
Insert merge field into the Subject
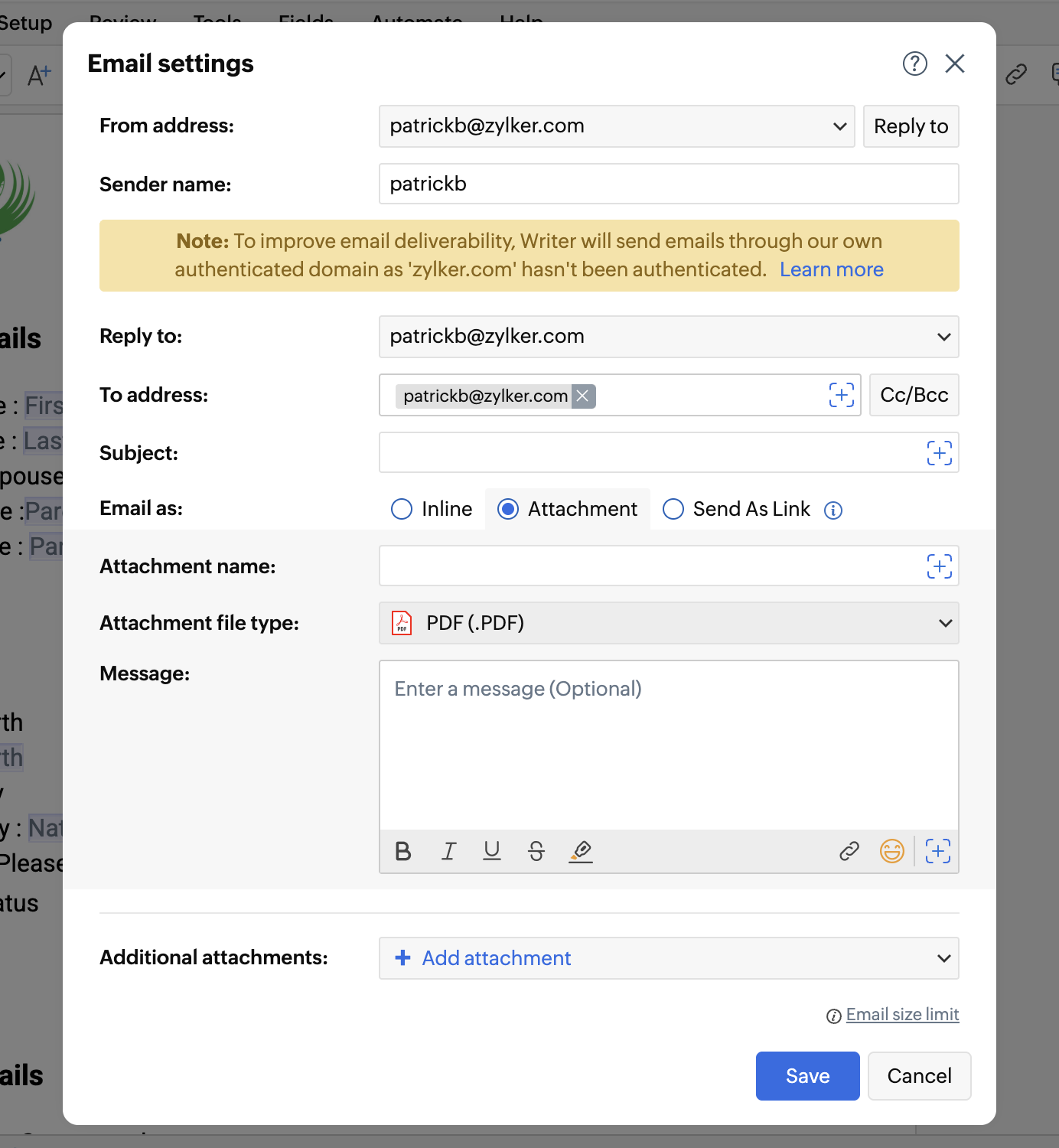[x=939, y=453]
